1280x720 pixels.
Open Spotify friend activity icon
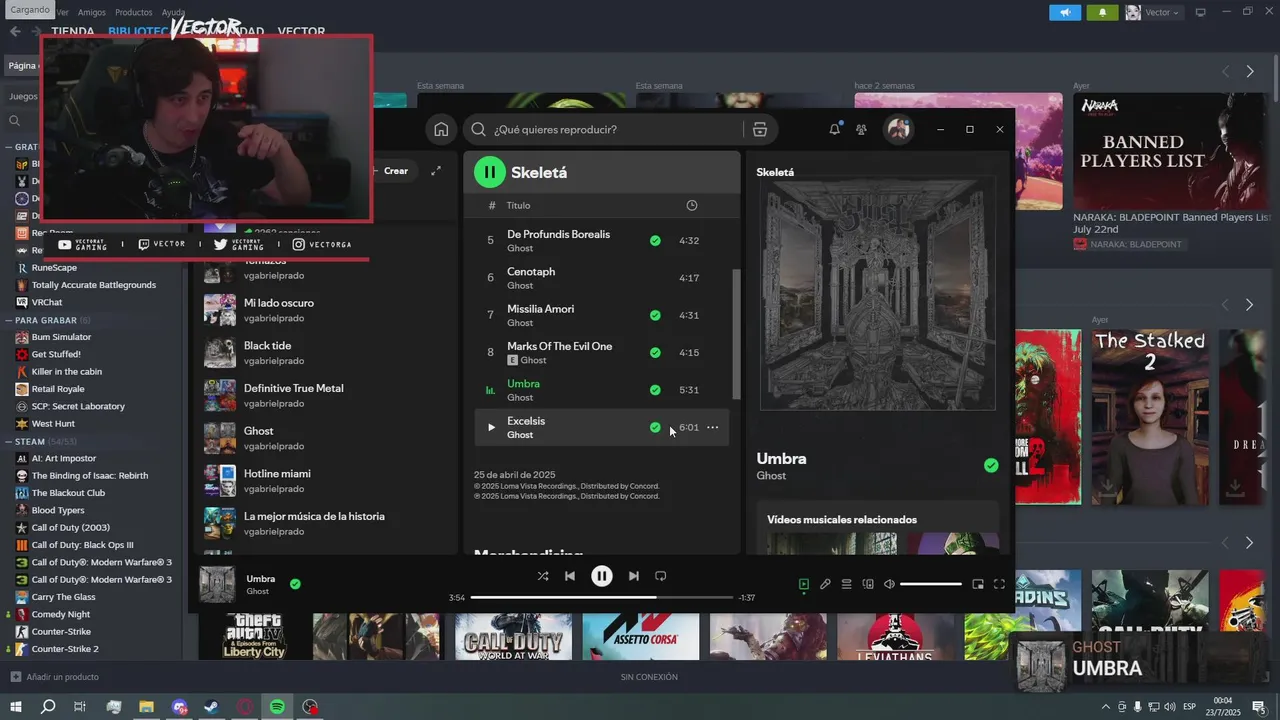coord(861,129)
